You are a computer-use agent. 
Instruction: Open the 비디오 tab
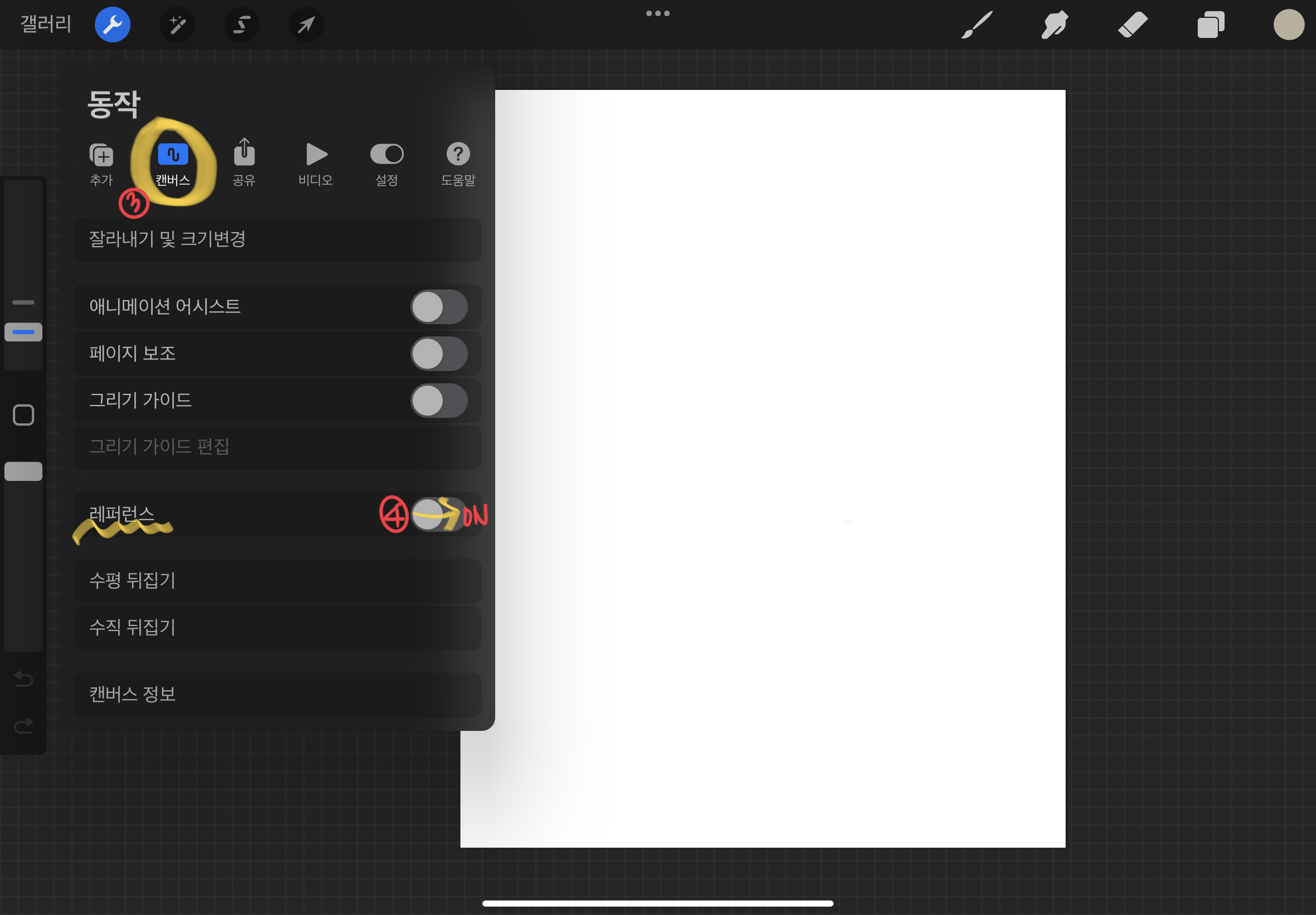[316, 163]
